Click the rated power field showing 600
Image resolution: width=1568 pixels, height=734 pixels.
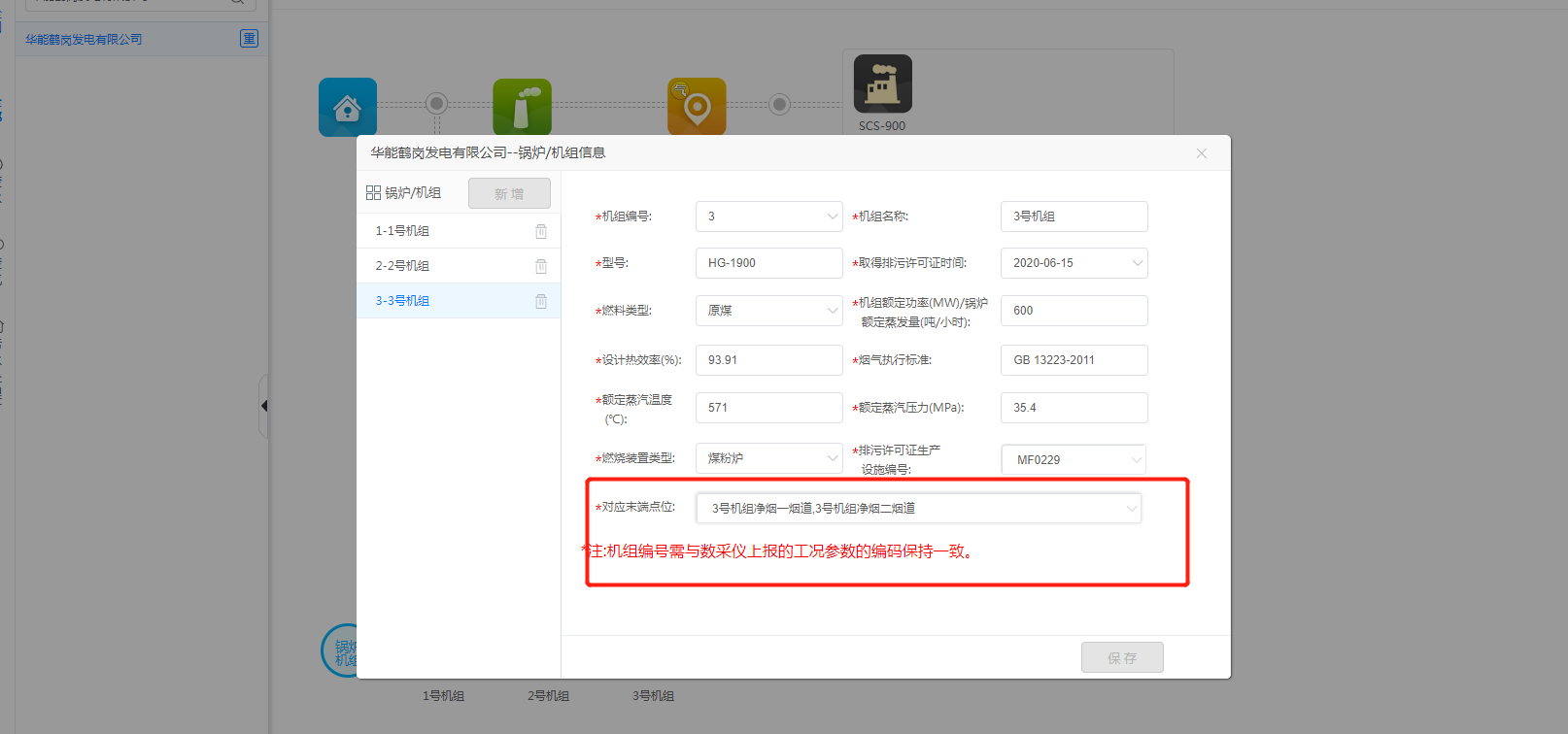click(1074, 311)
